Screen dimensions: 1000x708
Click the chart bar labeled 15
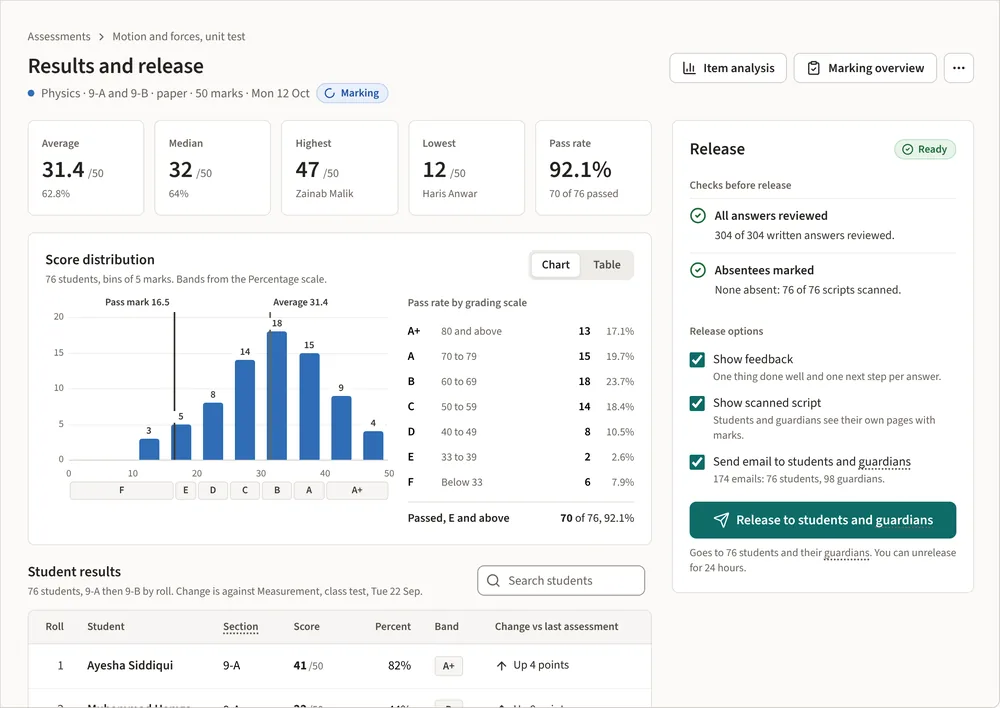(x=309, y=406)
